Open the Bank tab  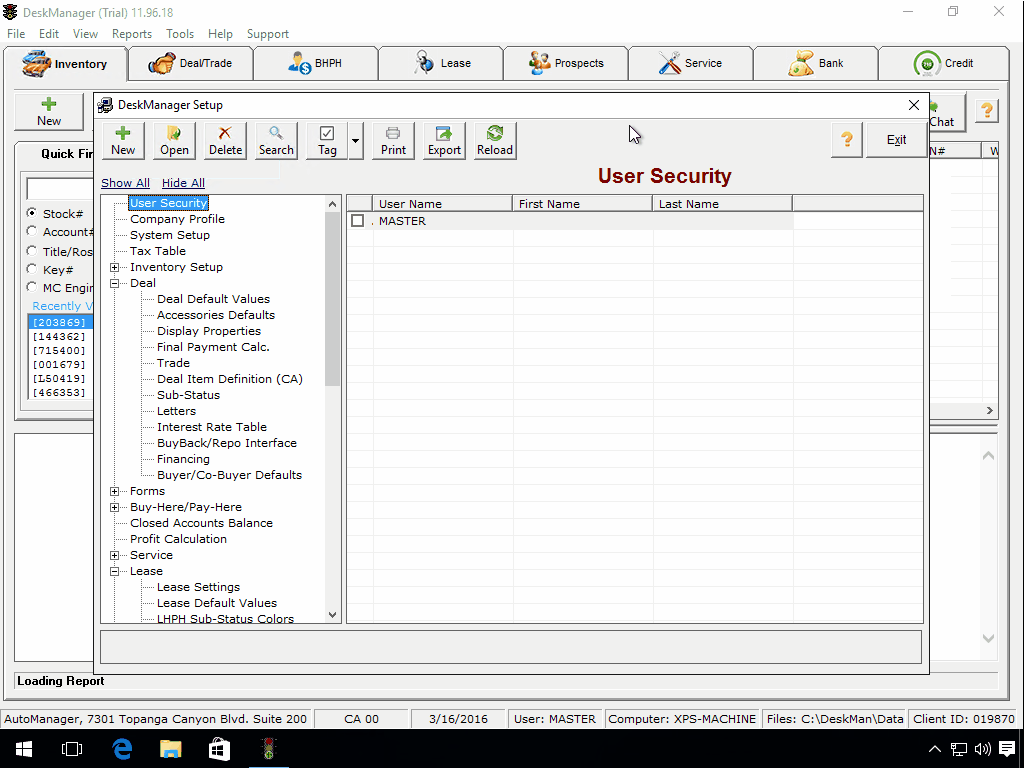[x=816, y=63]
